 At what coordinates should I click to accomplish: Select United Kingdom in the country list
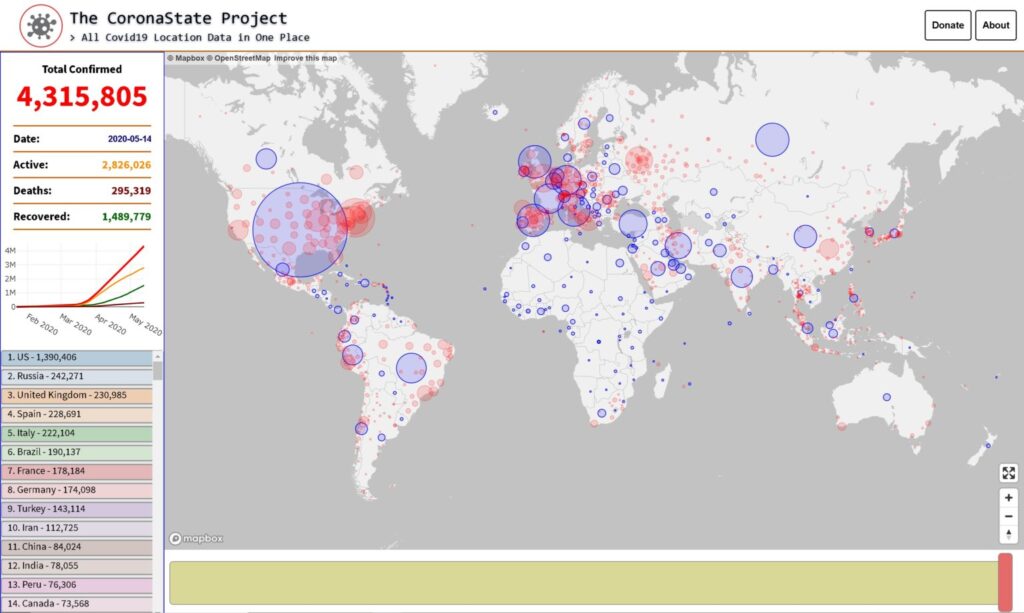(76, 395)
